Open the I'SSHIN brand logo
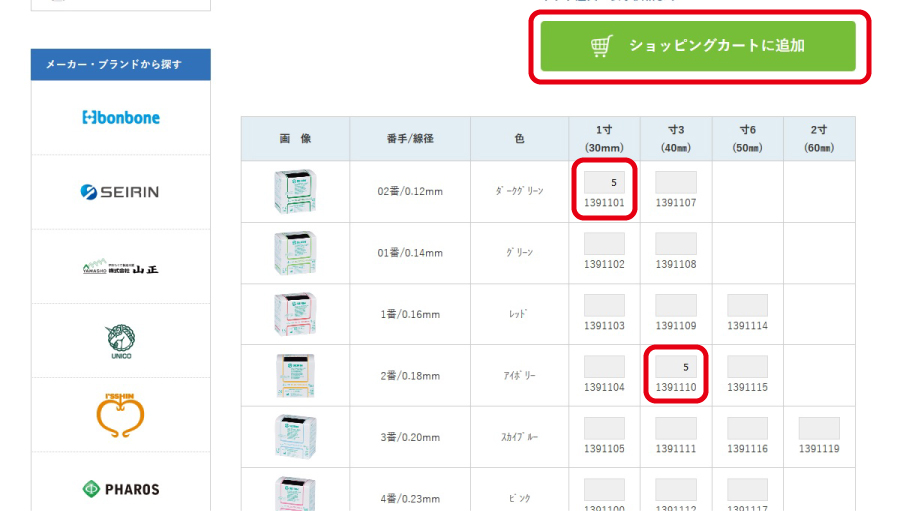This screenshot has width=907, height=511. tap(120, 415)
